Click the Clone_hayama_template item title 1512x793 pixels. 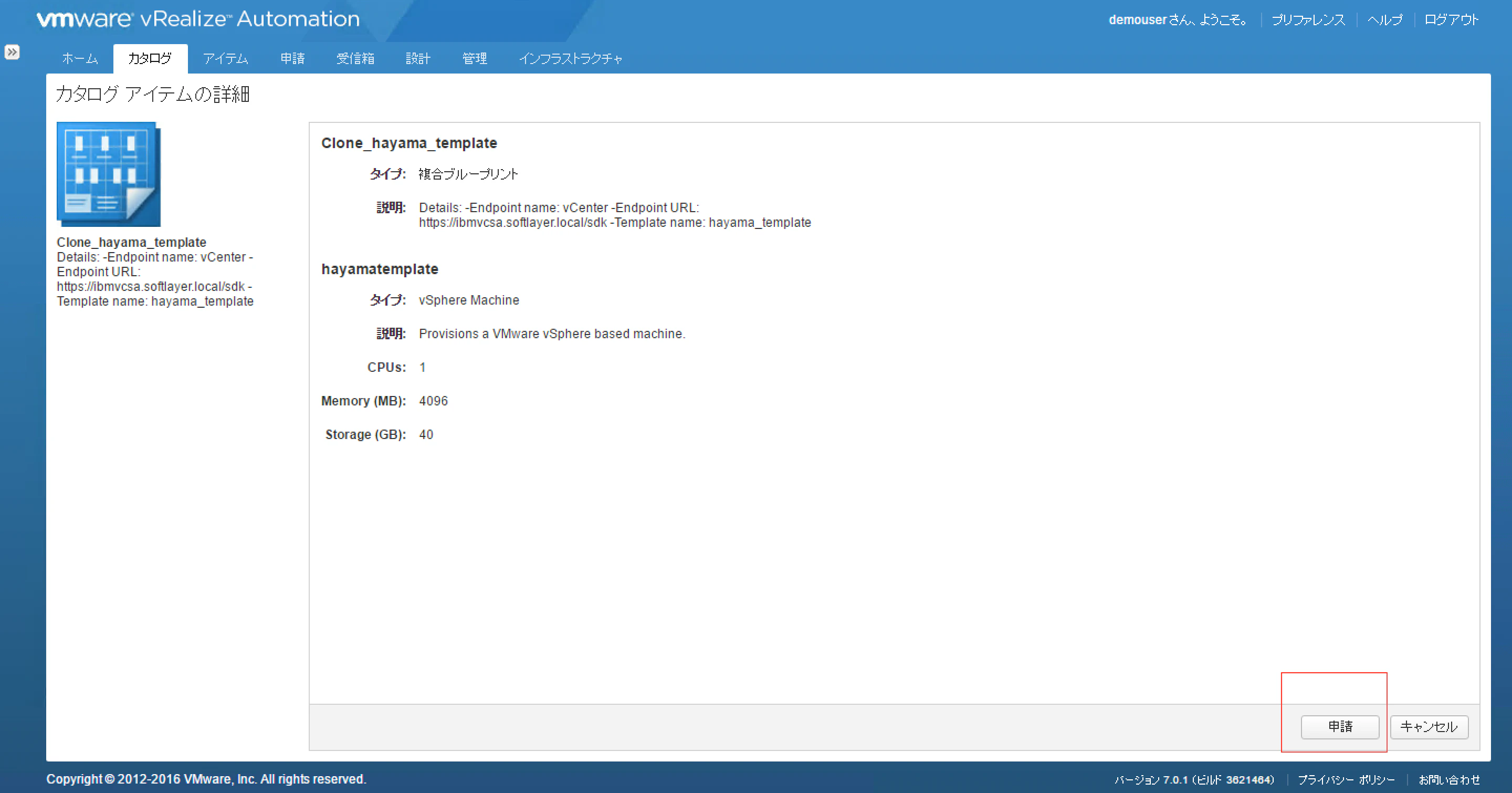(409, 143)
